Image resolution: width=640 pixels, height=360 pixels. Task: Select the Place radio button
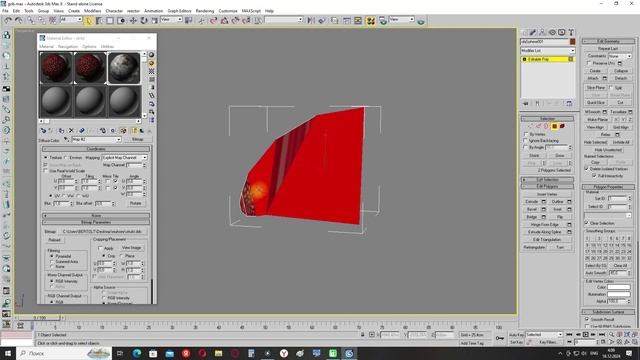click(122, 256)
